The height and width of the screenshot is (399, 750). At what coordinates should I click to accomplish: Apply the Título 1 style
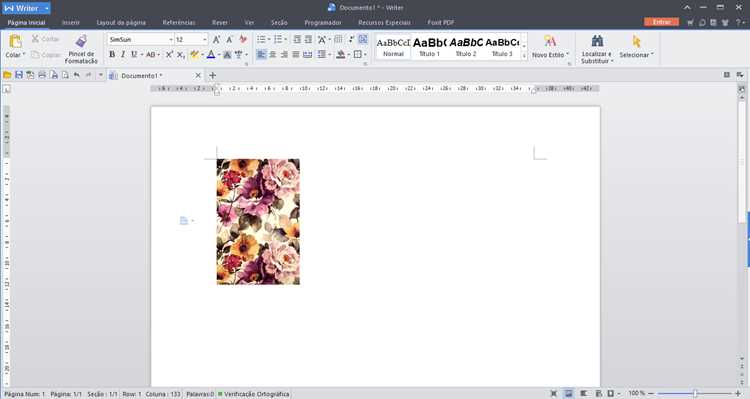pyautogui.click(x=429, y=47)
